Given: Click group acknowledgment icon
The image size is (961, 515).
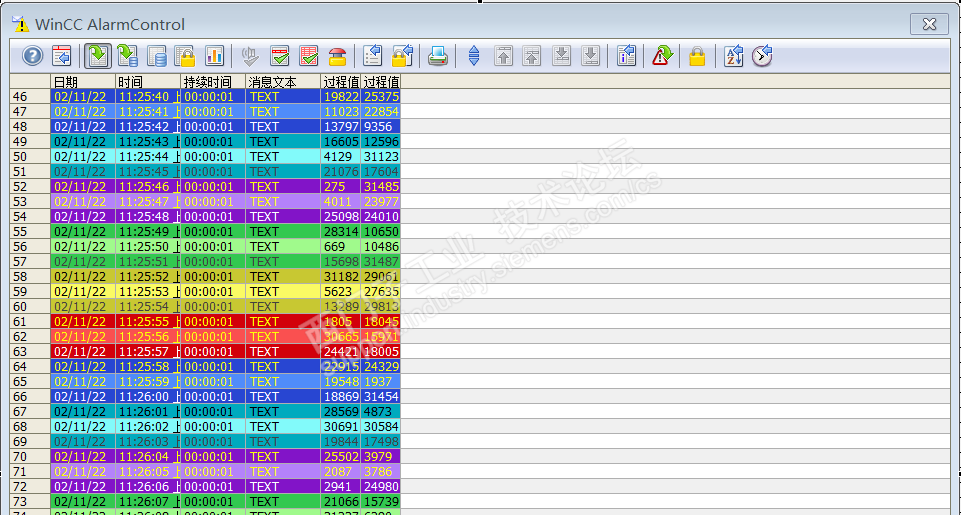Looking at the screenshot, I should coord(309,56).
